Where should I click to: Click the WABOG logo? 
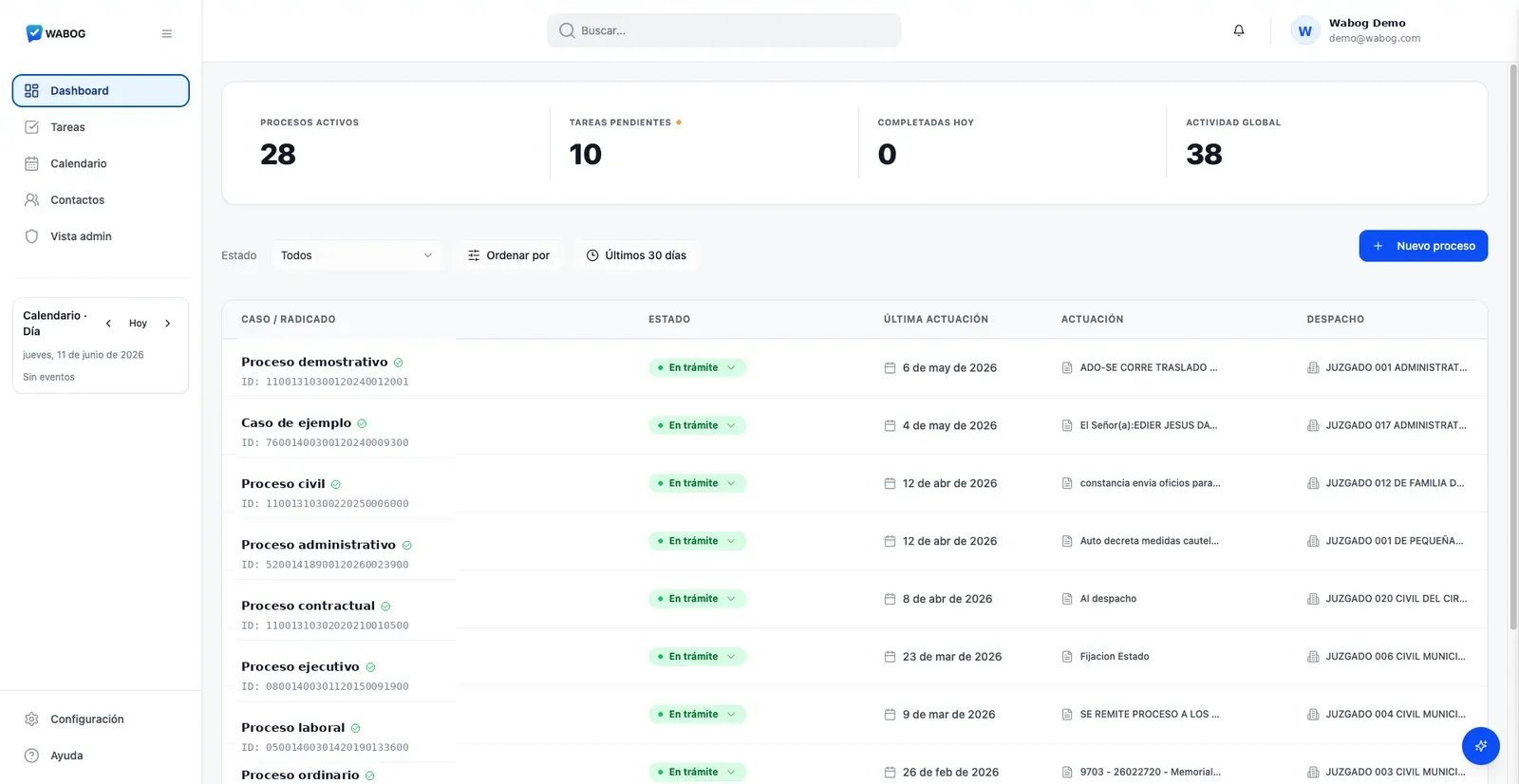(55, 33)
